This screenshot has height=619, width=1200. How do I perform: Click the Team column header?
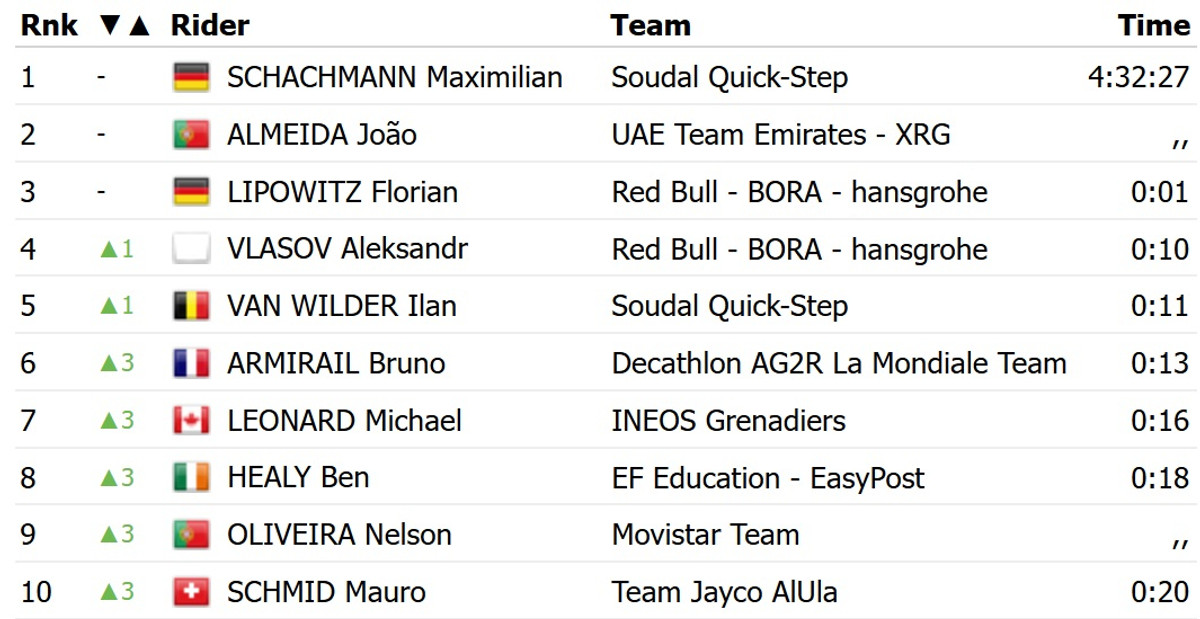coord(650,25)
